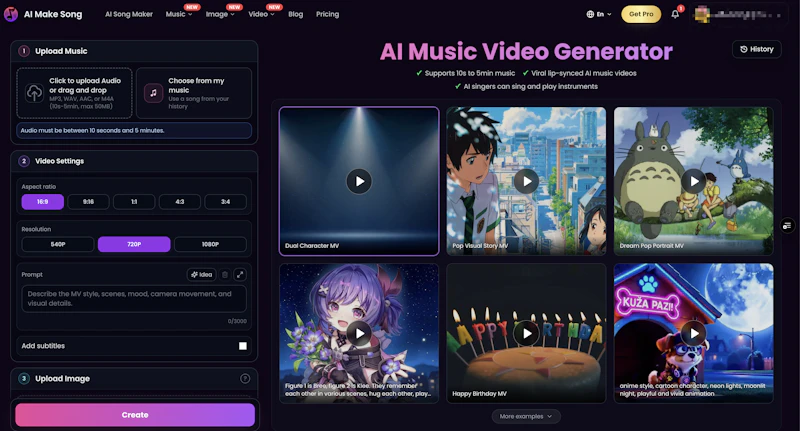
Task: Click the globe language icon
Action: (x=590, y=14)
